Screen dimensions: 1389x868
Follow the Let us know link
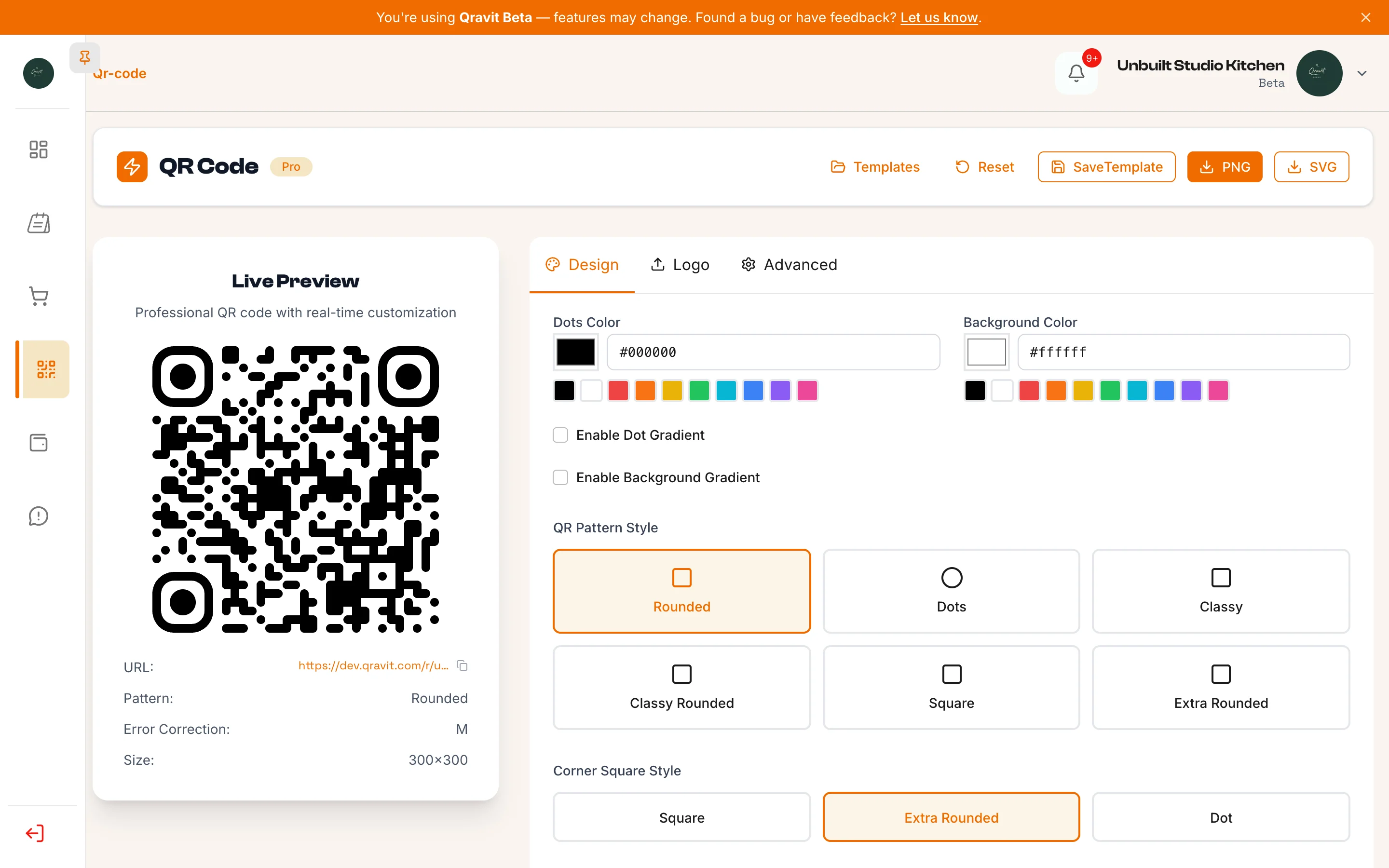tap(939, 17)
